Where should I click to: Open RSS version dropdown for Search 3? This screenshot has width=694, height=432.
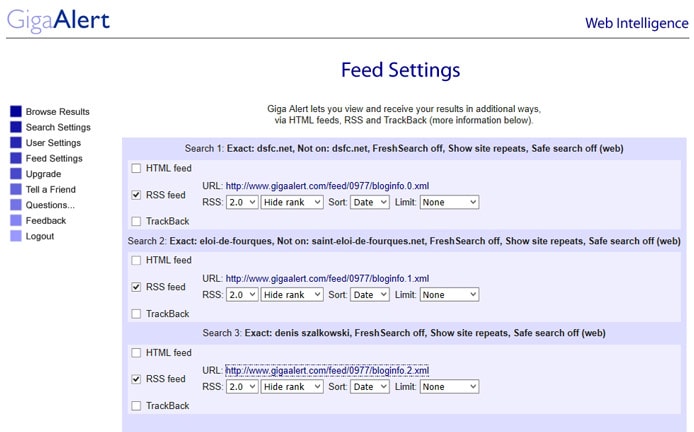242,387
